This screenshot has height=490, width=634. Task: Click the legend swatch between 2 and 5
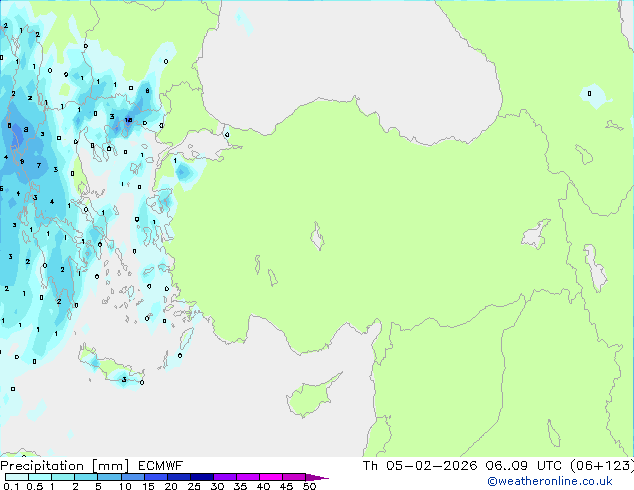86,477
